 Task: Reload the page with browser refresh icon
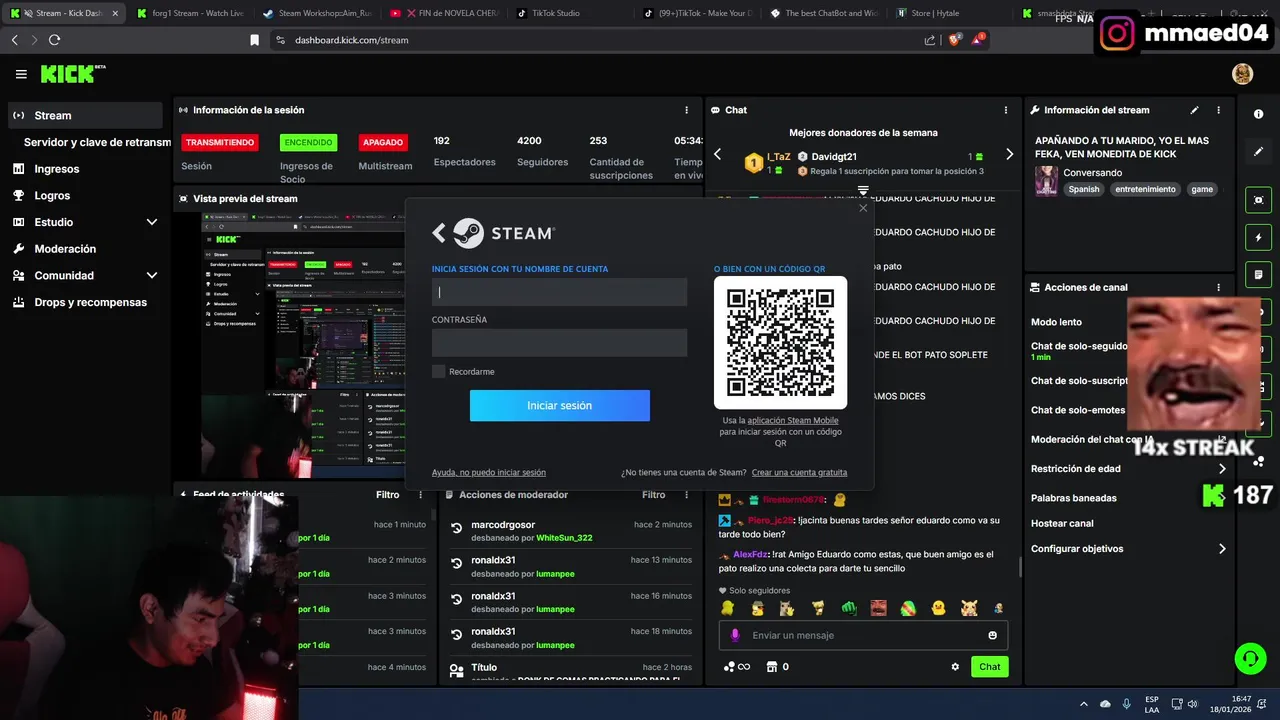(x=54, y=40)
